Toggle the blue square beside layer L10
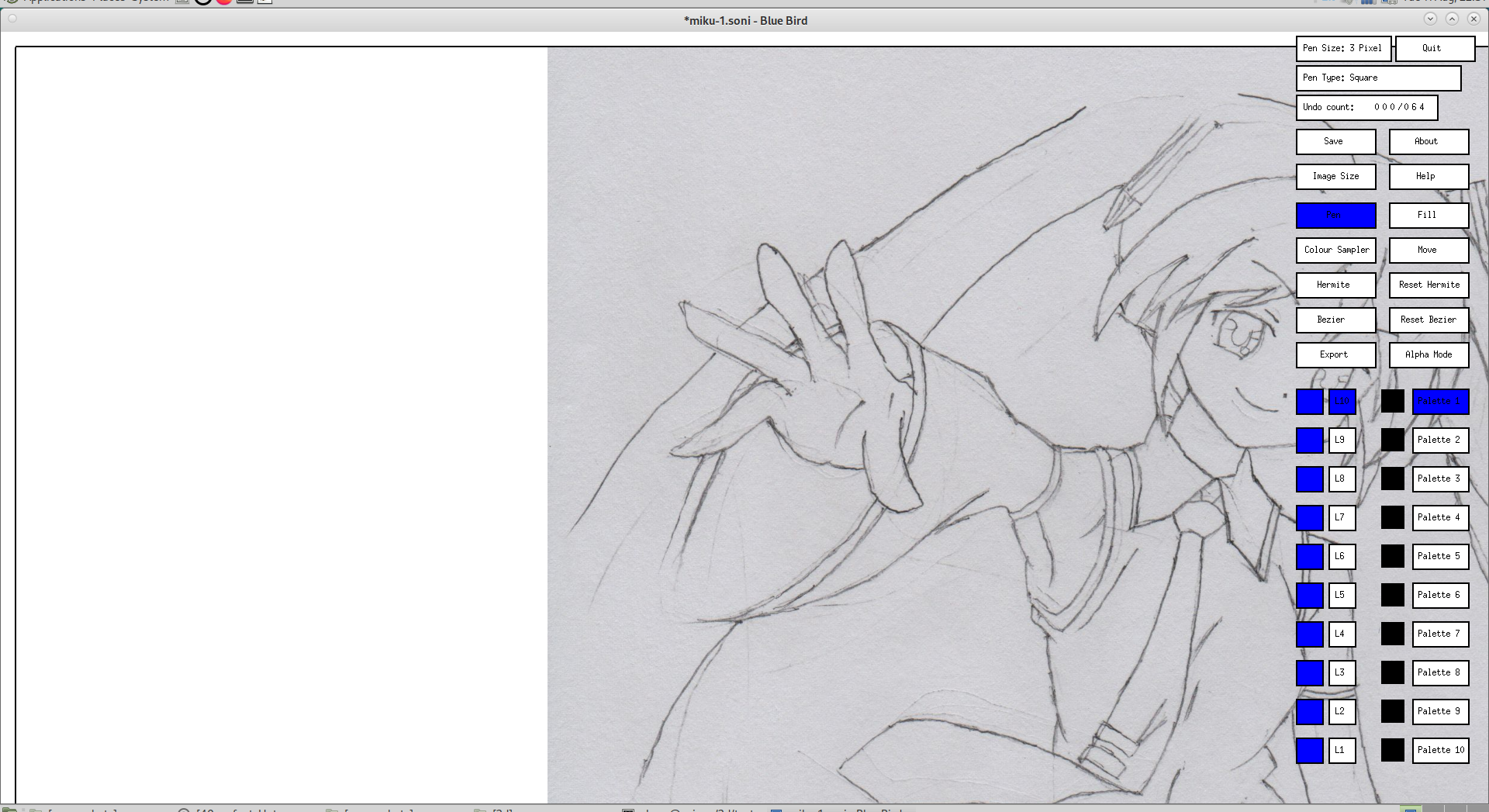 coord(1310,402)
